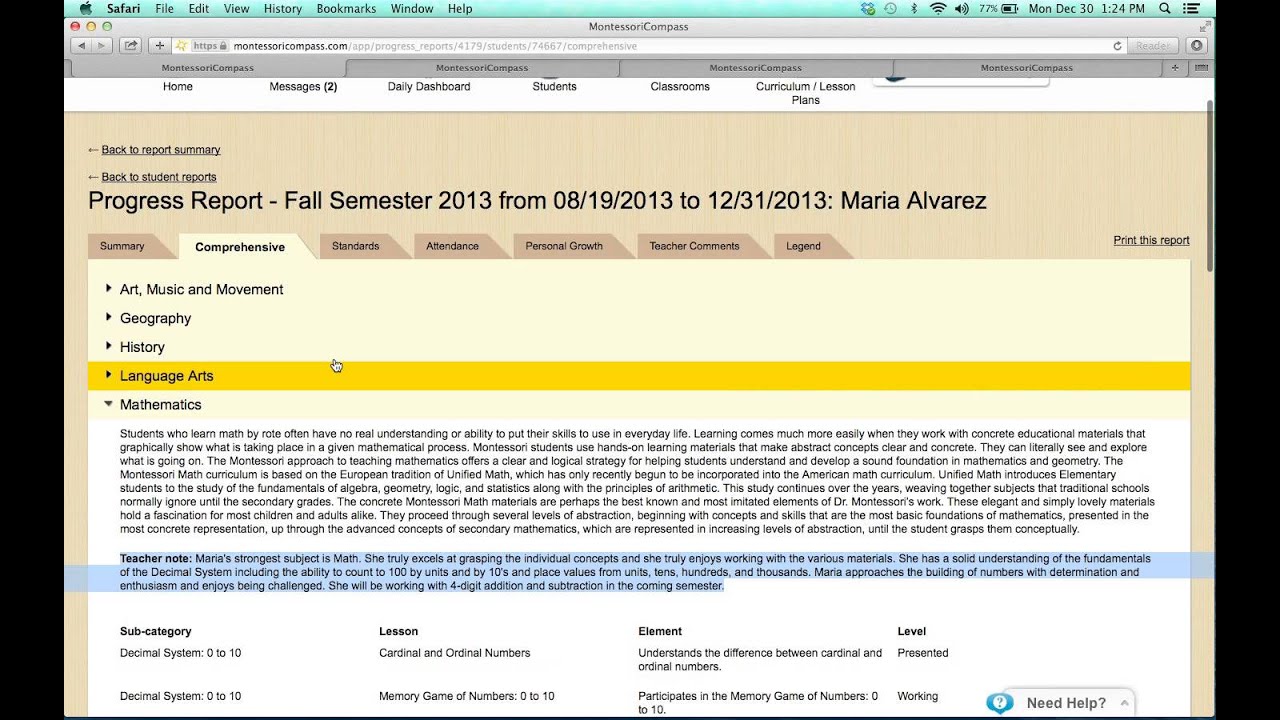Screen dimensions: 1280x720
Task: Show all tabs icon at tab bar end
Action: point(1201,68)
